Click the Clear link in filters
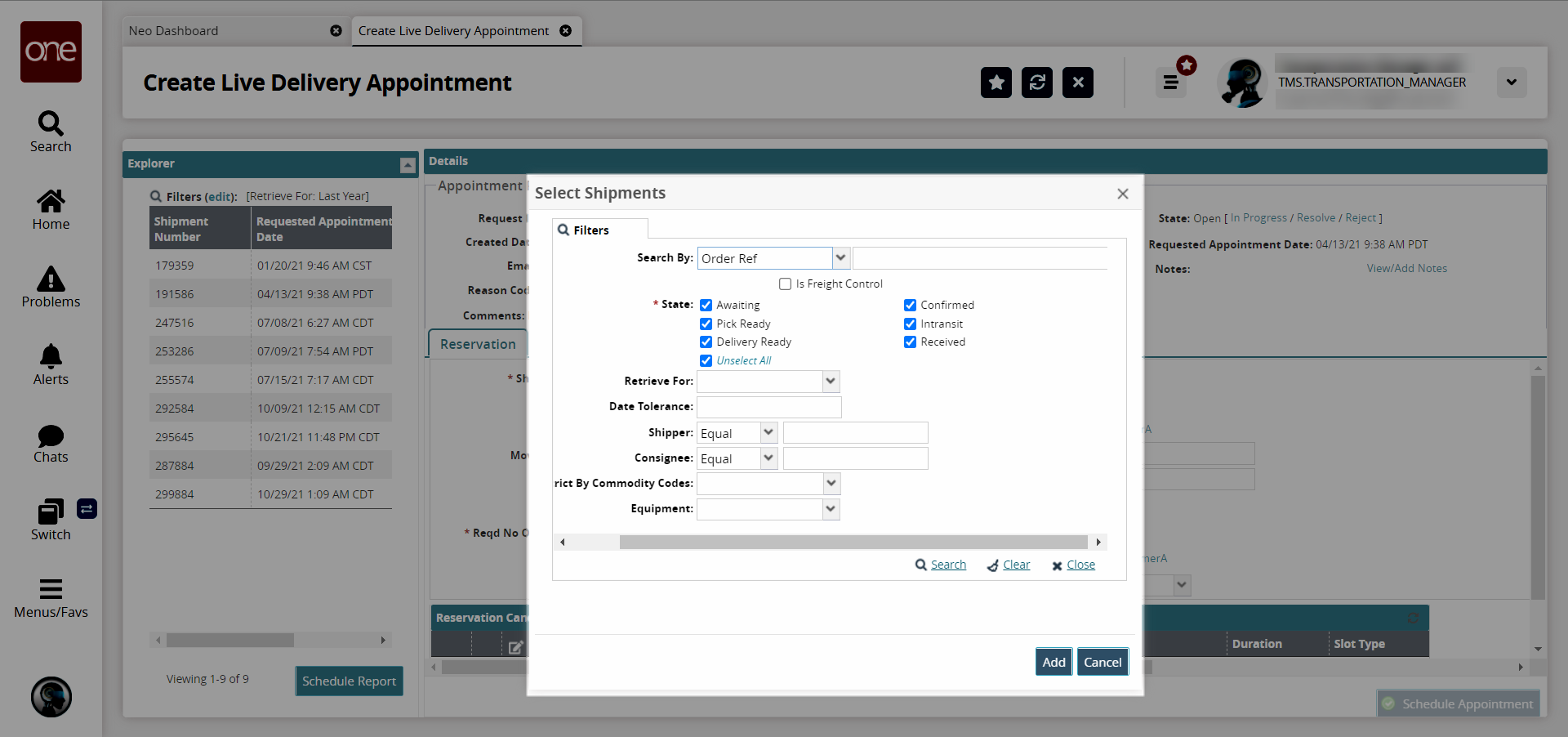Image resolution: width=1568 pixels, height=737 pixels. tap(1016, 565)
